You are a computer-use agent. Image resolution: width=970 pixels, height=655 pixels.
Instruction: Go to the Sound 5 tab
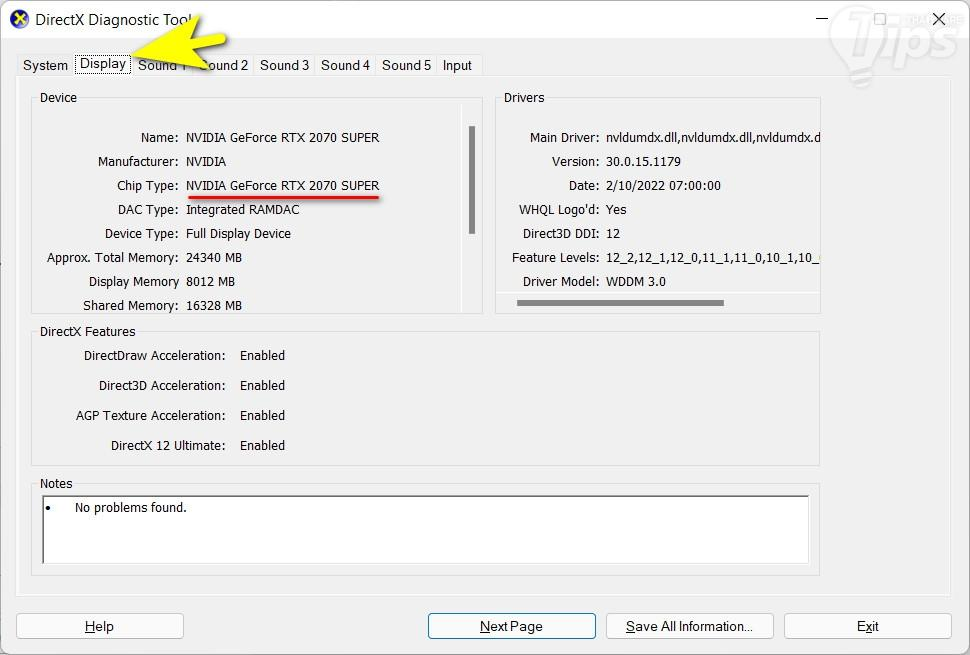pyautogui.click(x=406, y=65)
